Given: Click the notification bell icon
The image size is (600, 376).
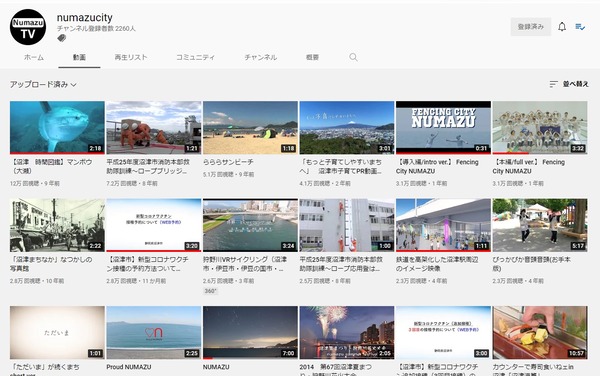Looking at the screenshot, I should (562, 27).
